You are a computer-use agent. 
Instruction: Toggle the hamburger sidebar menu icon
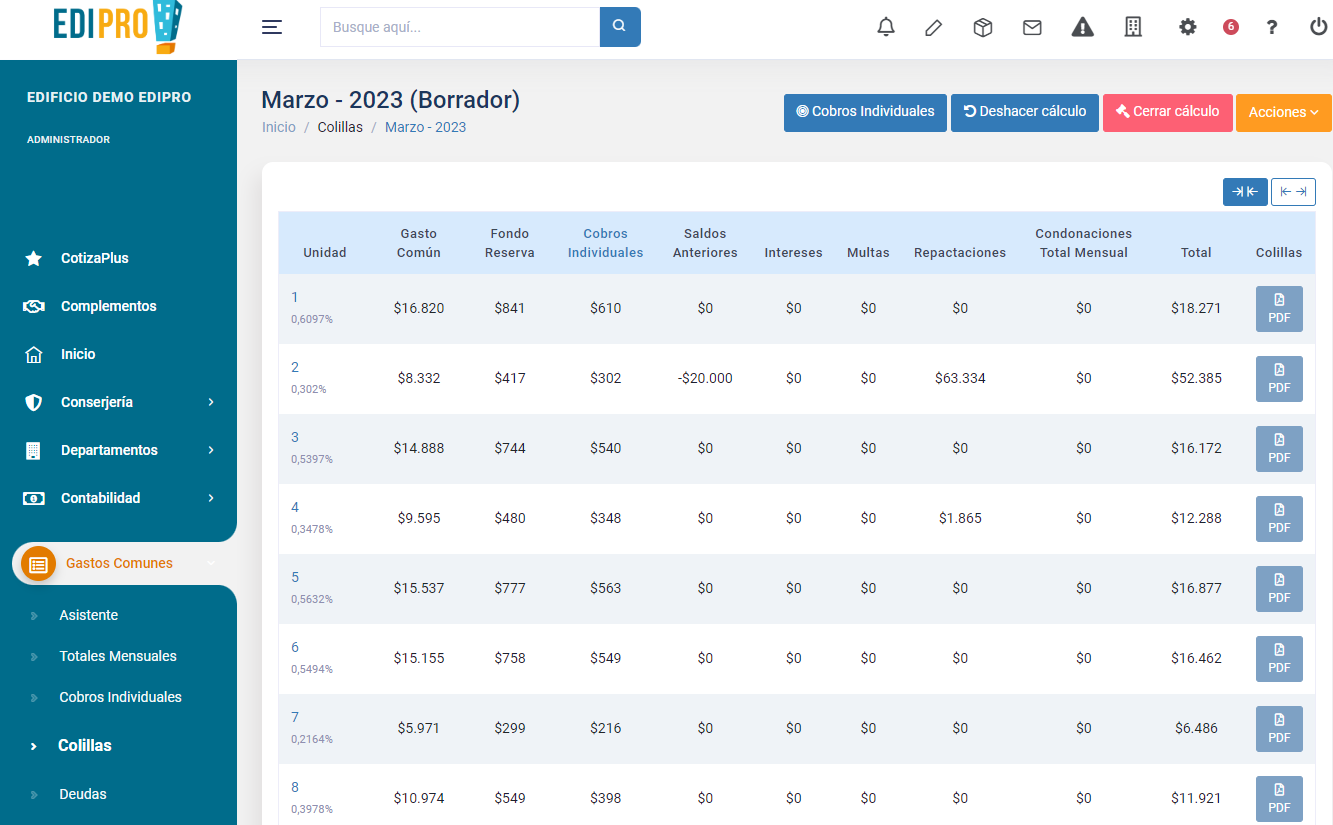(x=272, y=27)
